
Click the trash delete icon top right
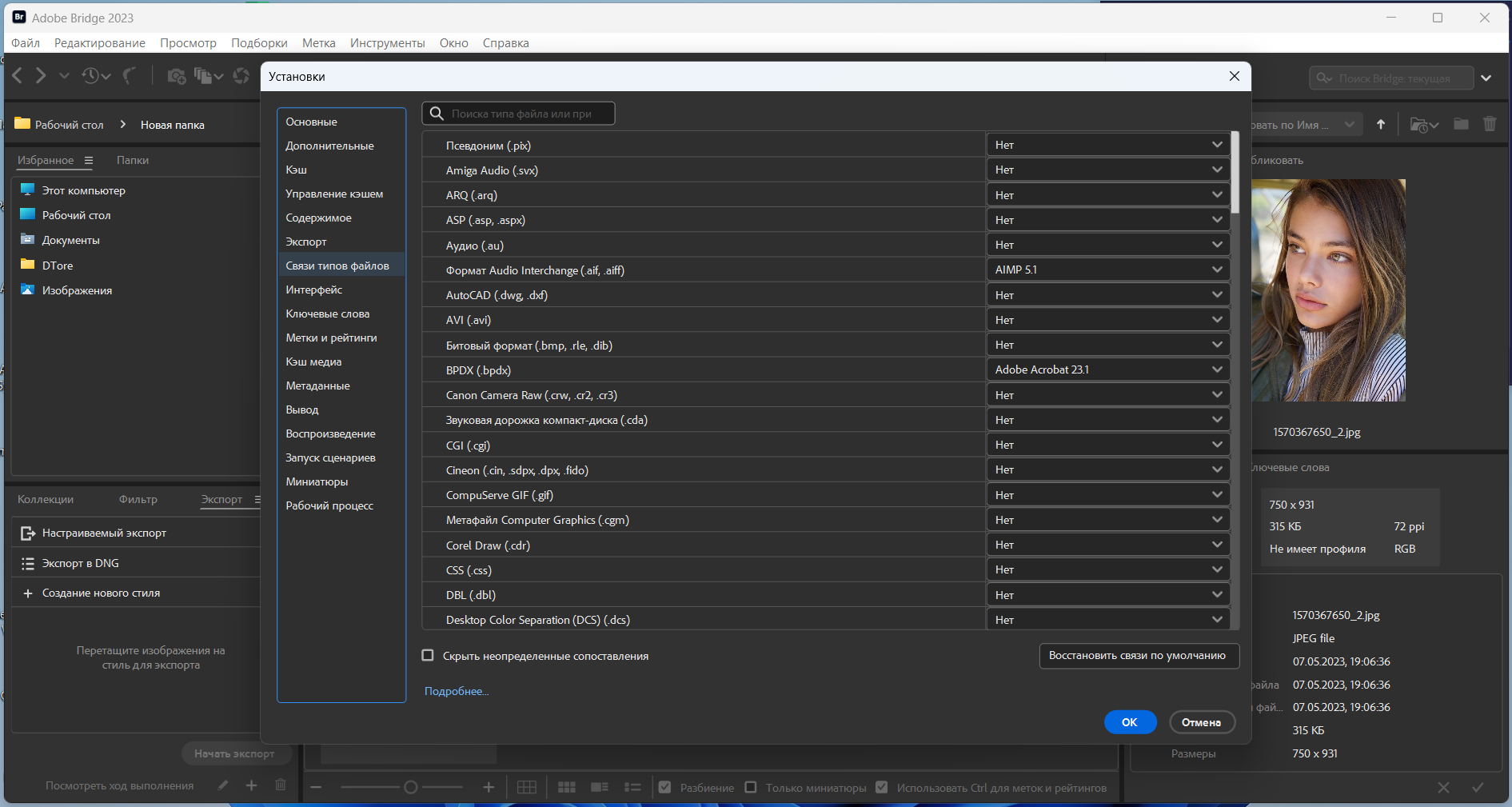click(x=1490, y=124)
